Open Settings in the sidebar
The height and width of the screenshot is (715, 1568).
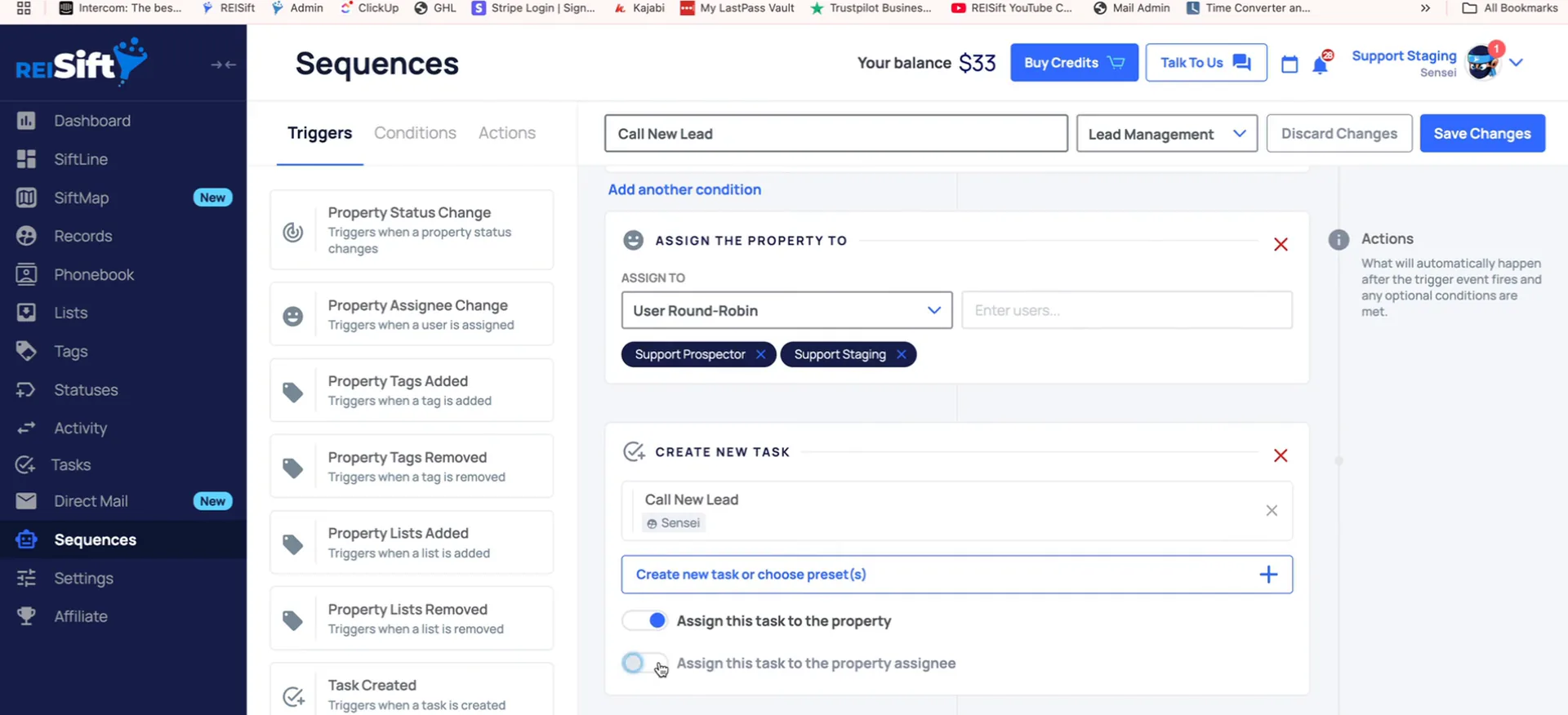[83, 578]
